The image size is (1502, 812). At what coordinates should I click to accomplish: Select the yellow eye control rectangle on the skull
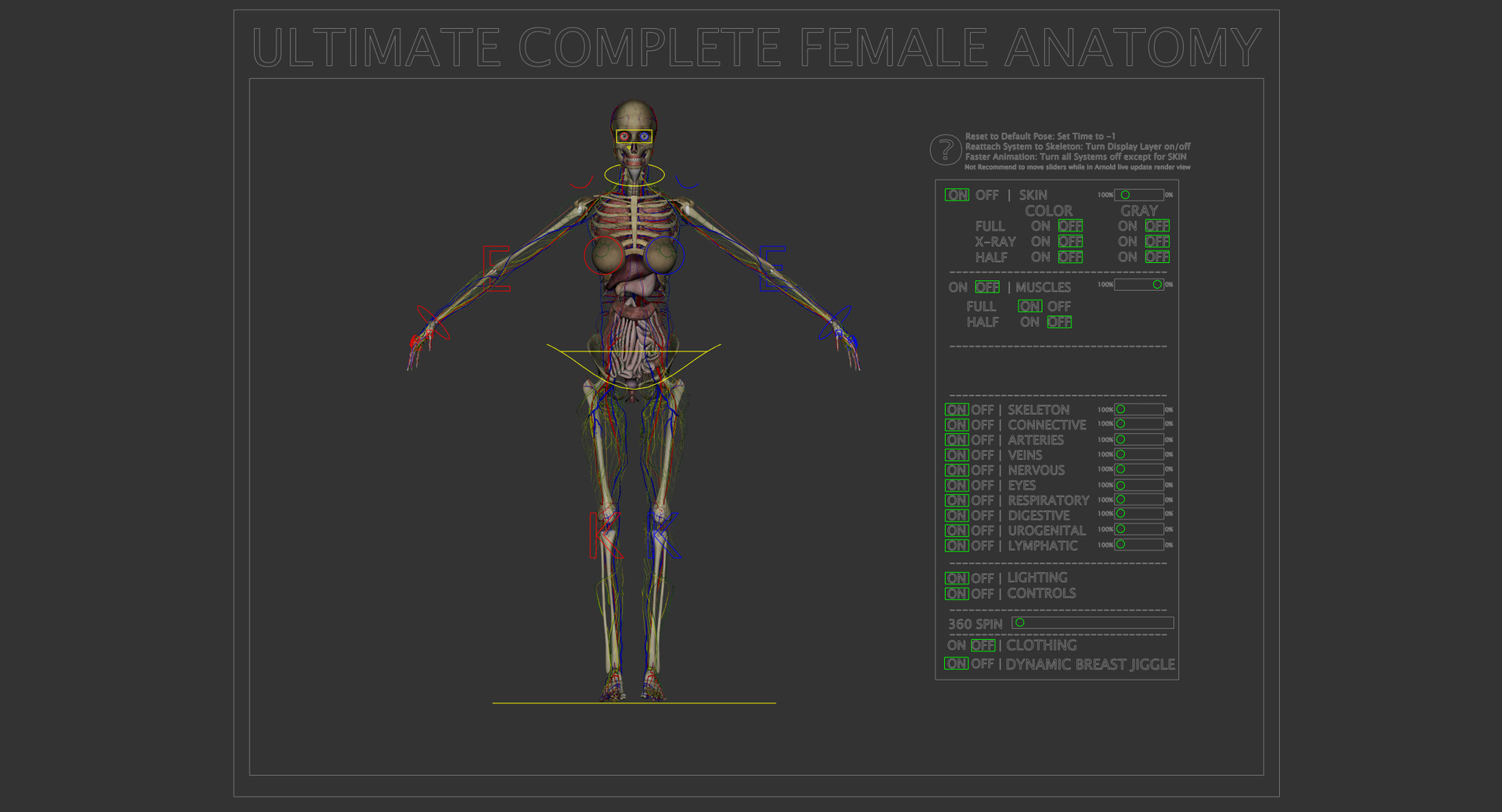point(634,137)
